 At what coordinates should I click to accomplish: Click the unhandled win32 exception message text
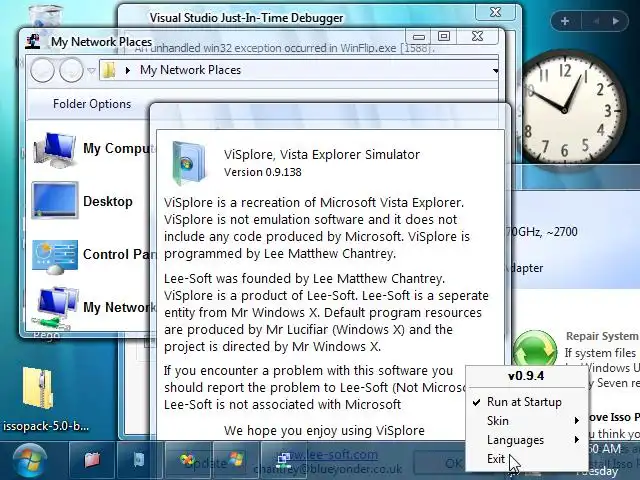[285, 48]
